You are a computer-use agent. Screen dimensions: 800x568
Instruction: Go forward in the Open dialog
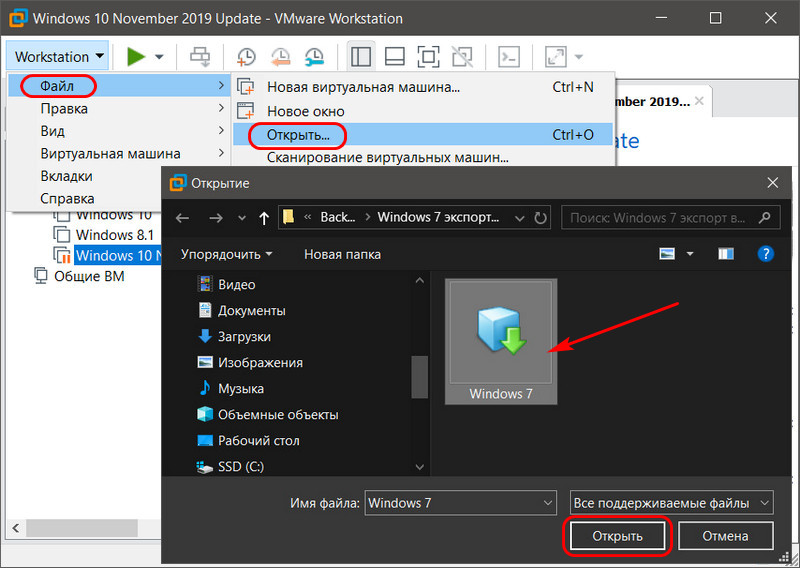click(216, 218)
